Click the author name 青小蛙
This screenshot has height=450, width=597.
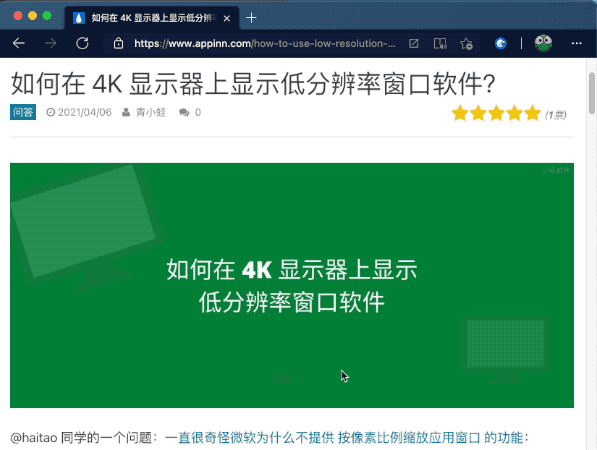(x=151, y=112)
